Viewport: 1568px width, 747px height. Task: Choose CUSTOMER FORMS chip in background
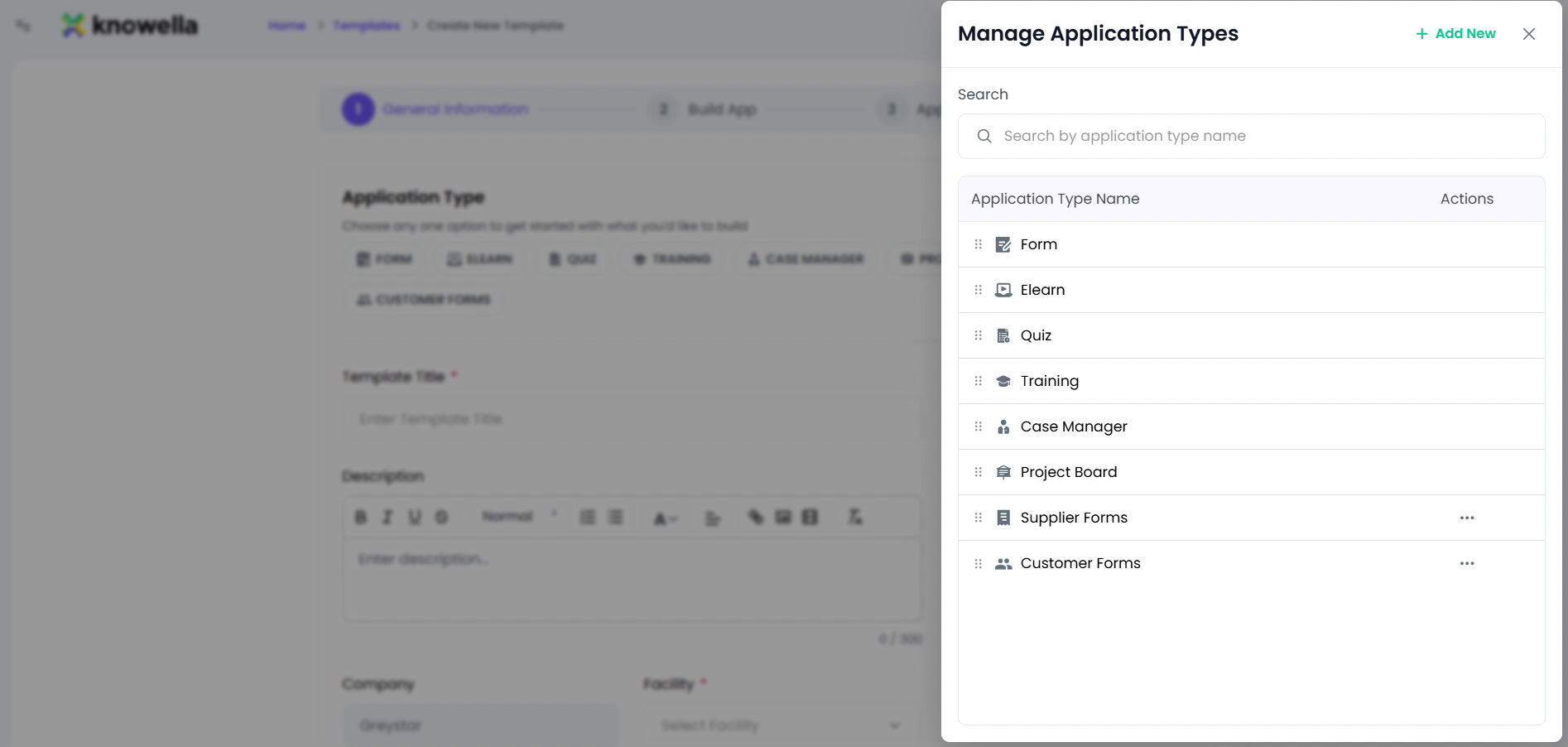click(423, 300)
